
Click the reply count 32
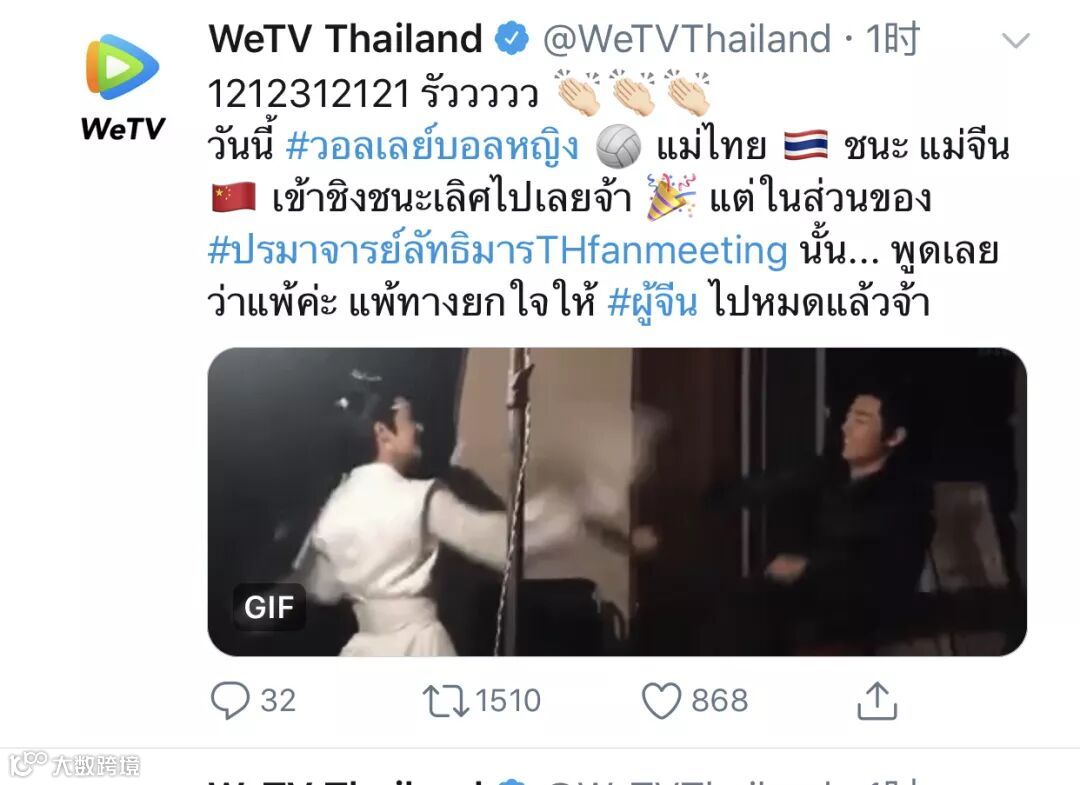tap(278, 700)
